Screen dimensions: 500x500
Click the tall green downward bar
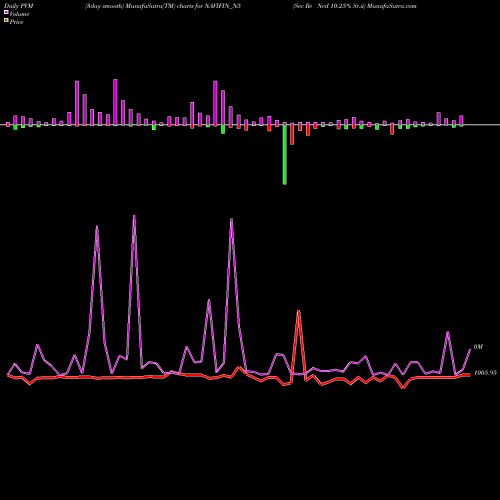click(x=284, y=154)
